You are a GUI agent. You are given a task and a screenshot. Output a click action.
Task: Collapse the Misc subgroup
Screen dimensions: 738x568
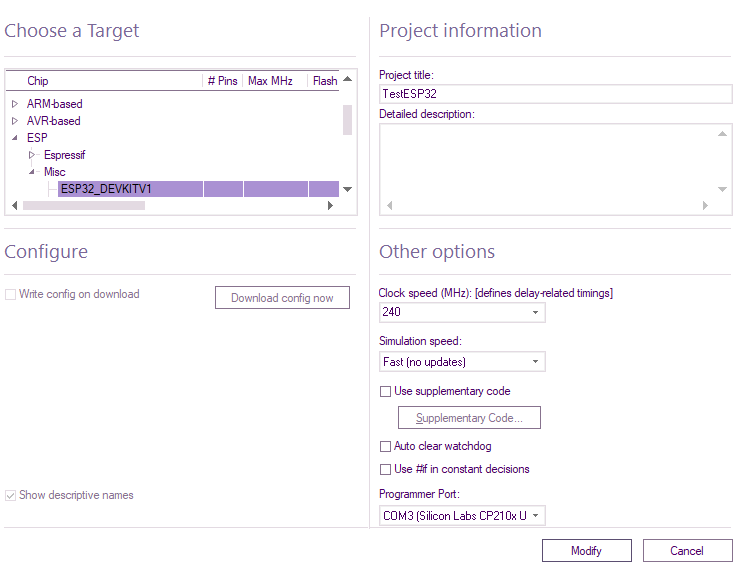point(32,172)
